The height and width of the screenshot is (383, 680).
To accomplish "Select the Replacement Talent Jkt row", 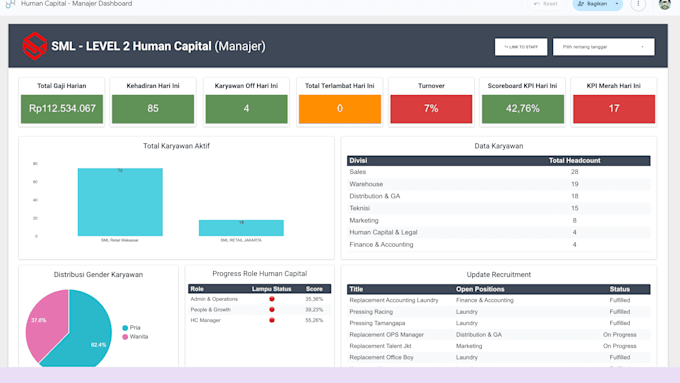I will pos(499,346).
